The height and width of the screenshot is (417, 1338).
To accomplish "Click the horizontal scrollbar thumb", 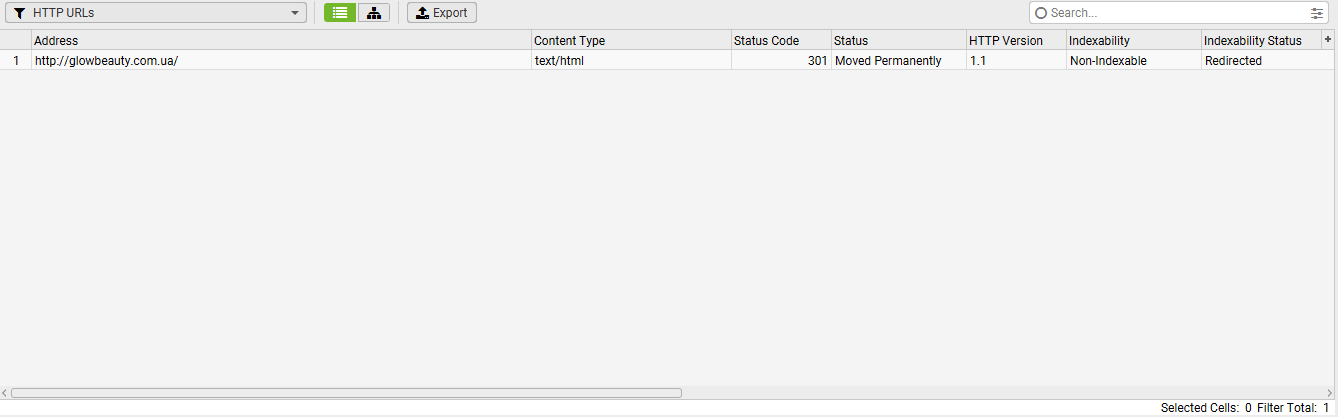I will (x=345, y=393).
